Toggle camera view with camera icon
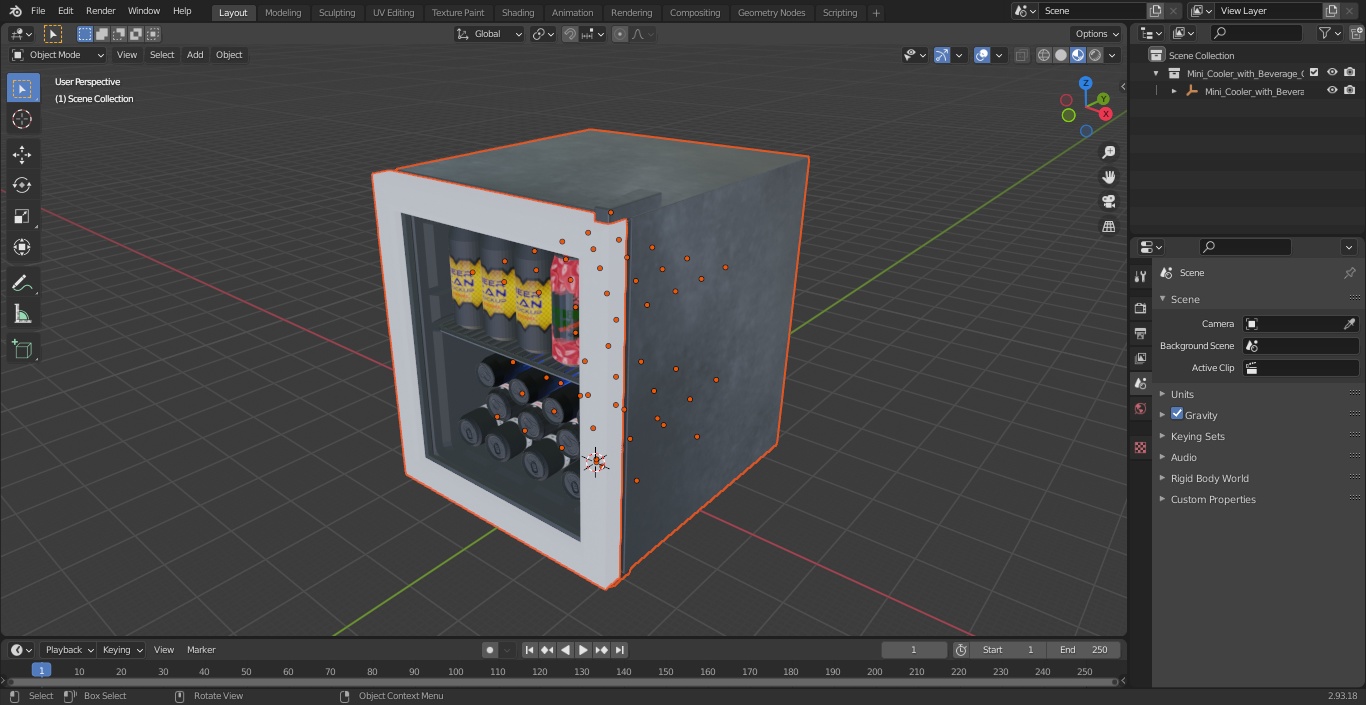Image resolution: width=1366 pixels, height=705 pixels. point(1108,202)
